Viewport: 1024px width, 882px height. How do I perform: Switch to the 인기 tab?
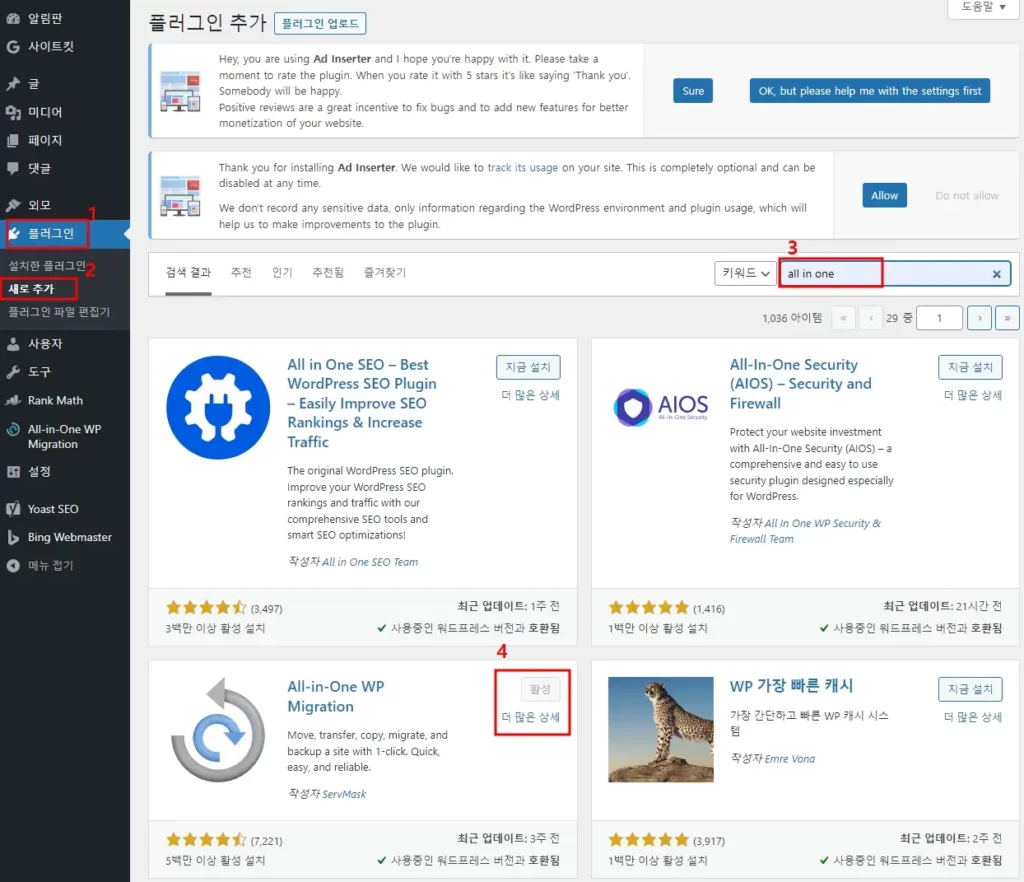pyautogui.click(x=282, y=273)
